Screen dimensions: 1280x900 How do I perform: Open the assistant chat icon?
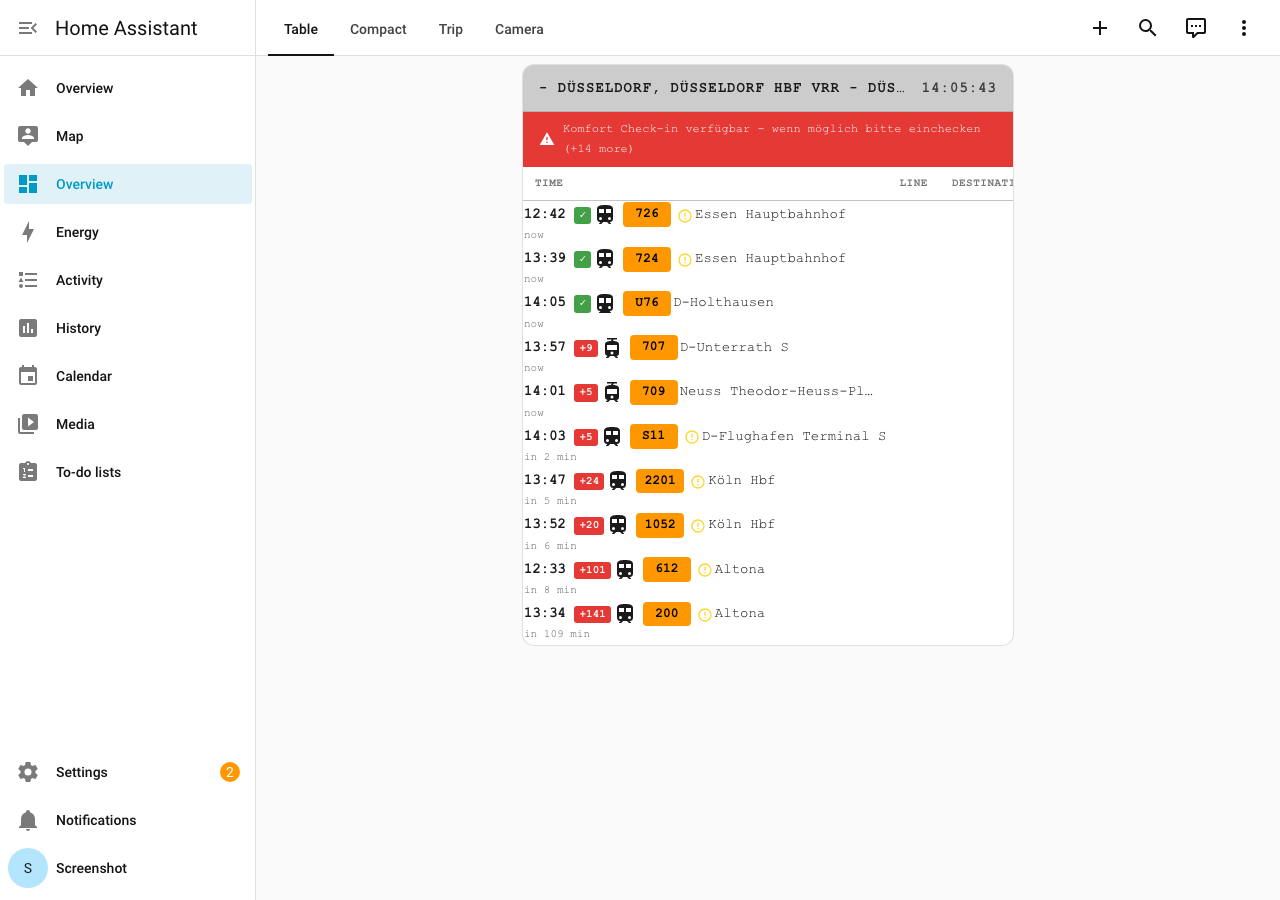tap(1196, 28)
